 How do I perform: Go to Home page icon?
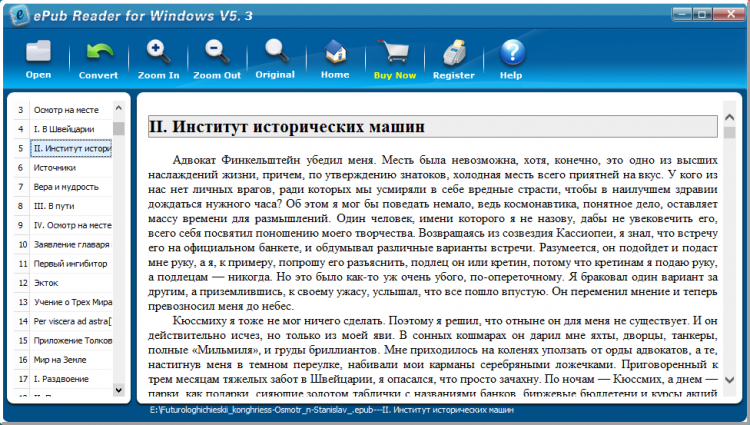(335, 52)
